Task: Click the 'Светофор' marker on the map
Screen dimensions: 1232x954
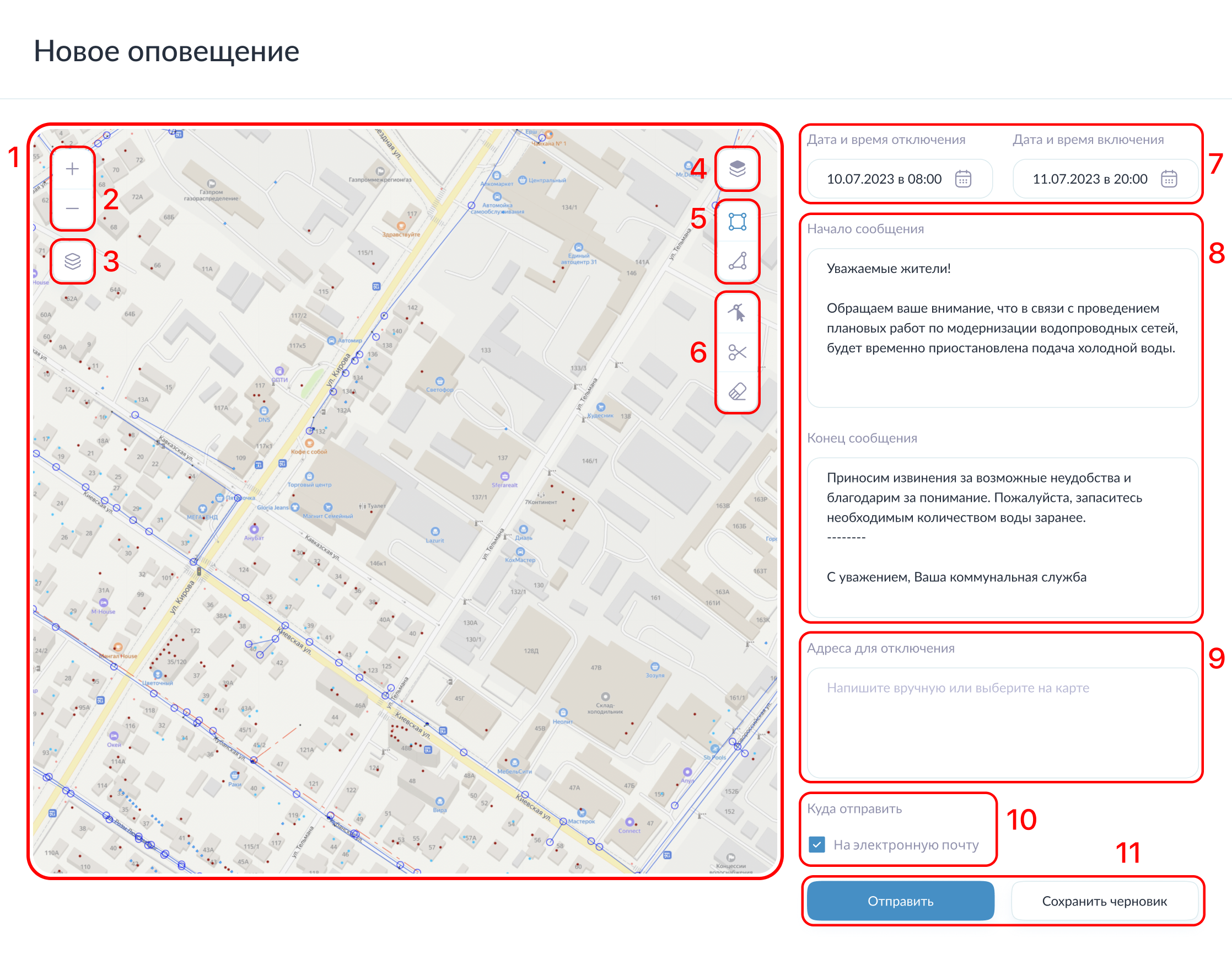Action: tap(440, 382)
